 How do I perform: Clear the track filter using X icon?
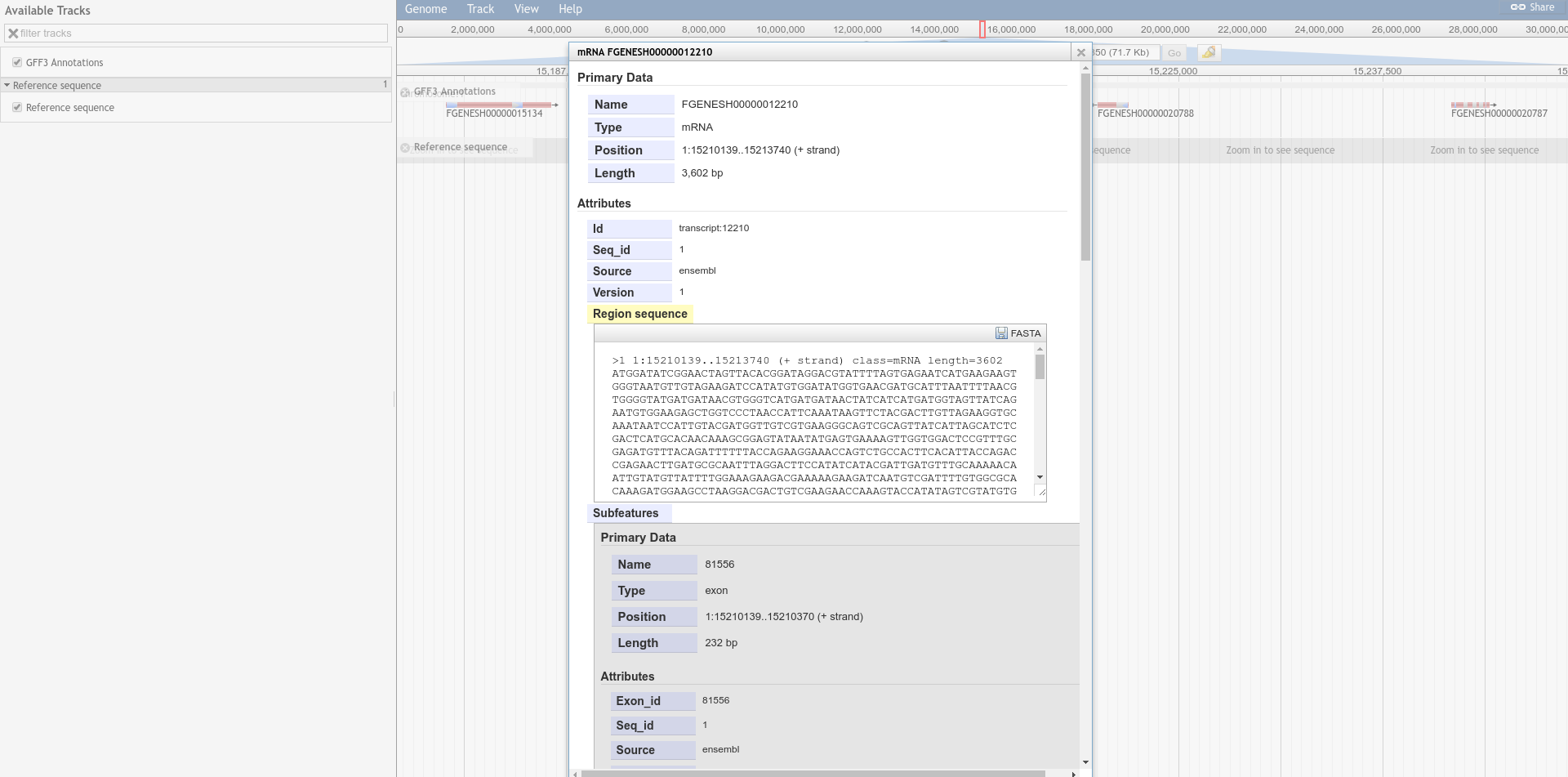click(x=13, y=33)
